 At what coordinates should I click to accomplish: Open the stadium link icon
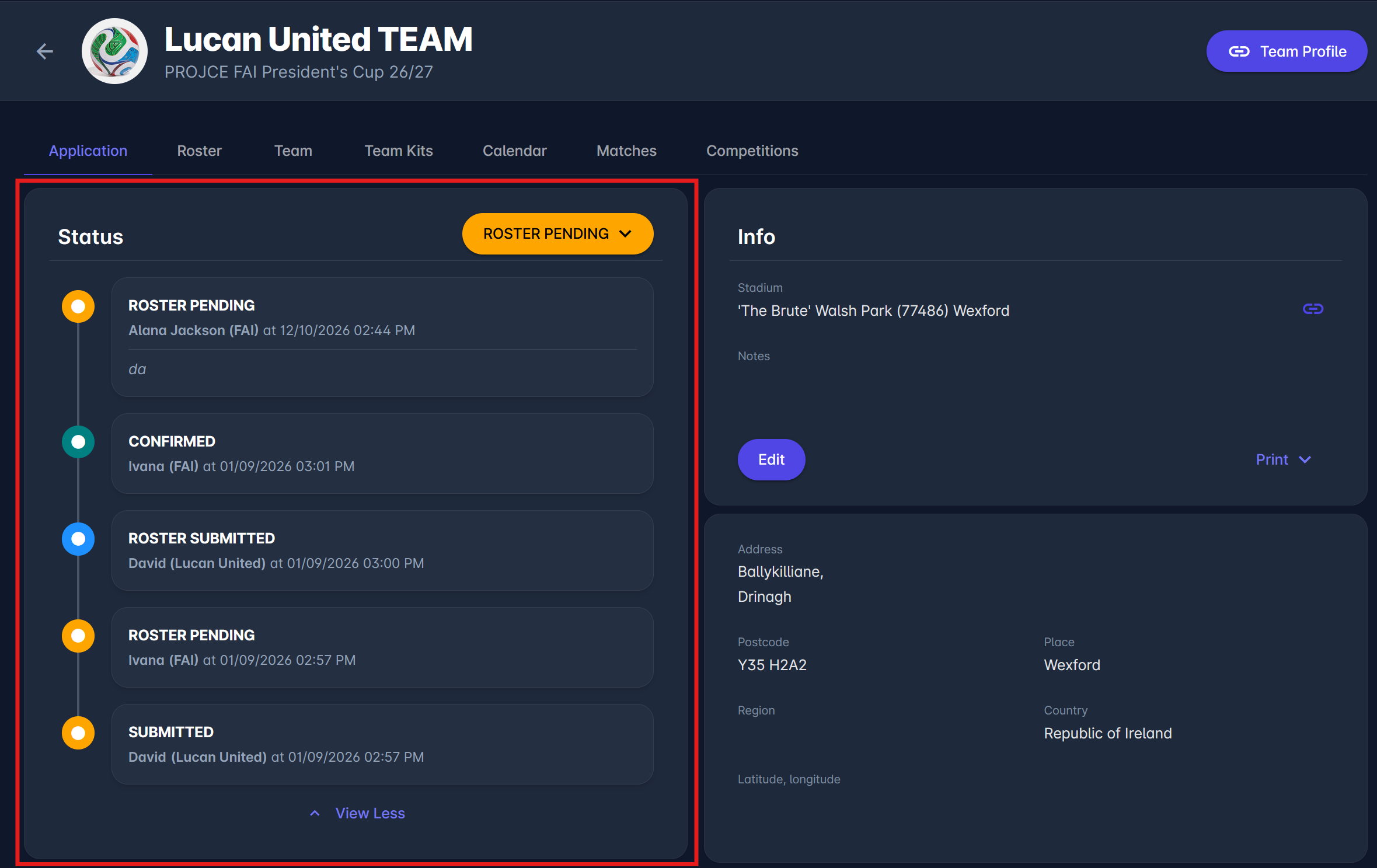[x=1313, y=309]
